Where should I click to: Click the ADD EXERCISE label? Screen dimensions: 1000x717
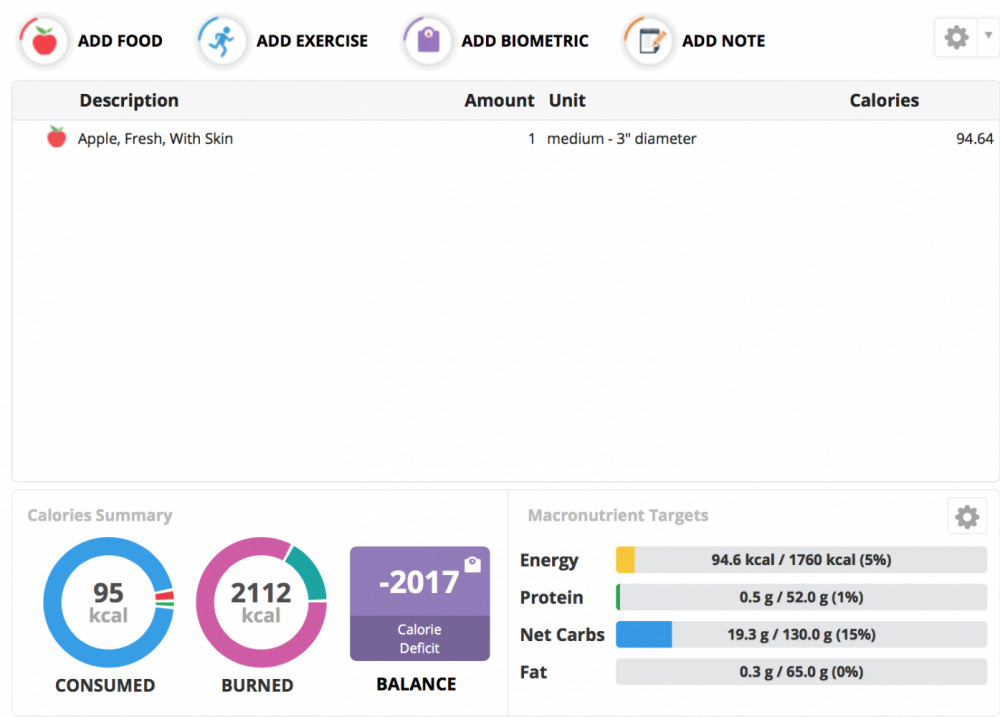[312, 41]
